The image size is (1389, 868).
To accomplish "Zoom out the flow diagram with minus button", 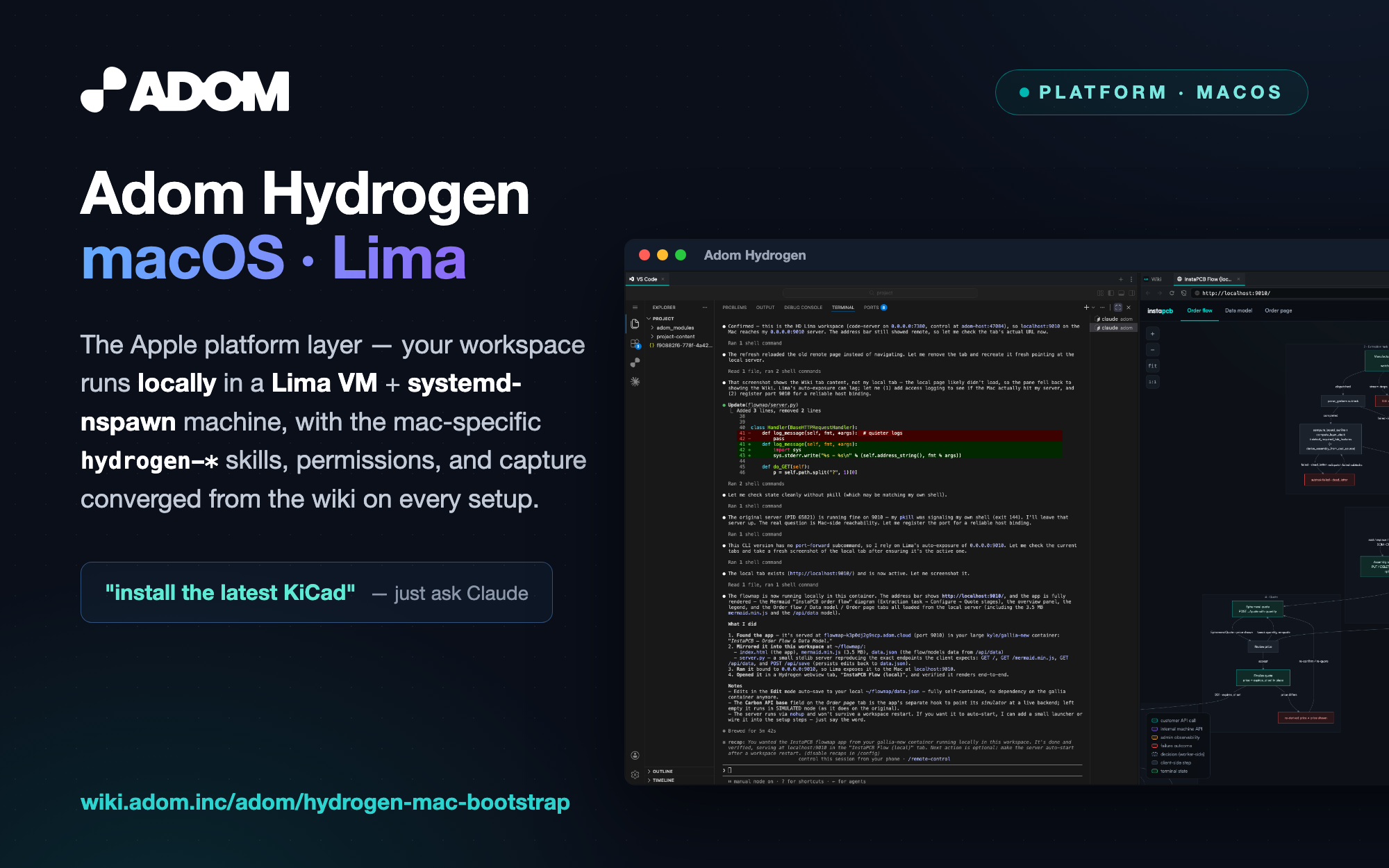I will coord(1153,350).
